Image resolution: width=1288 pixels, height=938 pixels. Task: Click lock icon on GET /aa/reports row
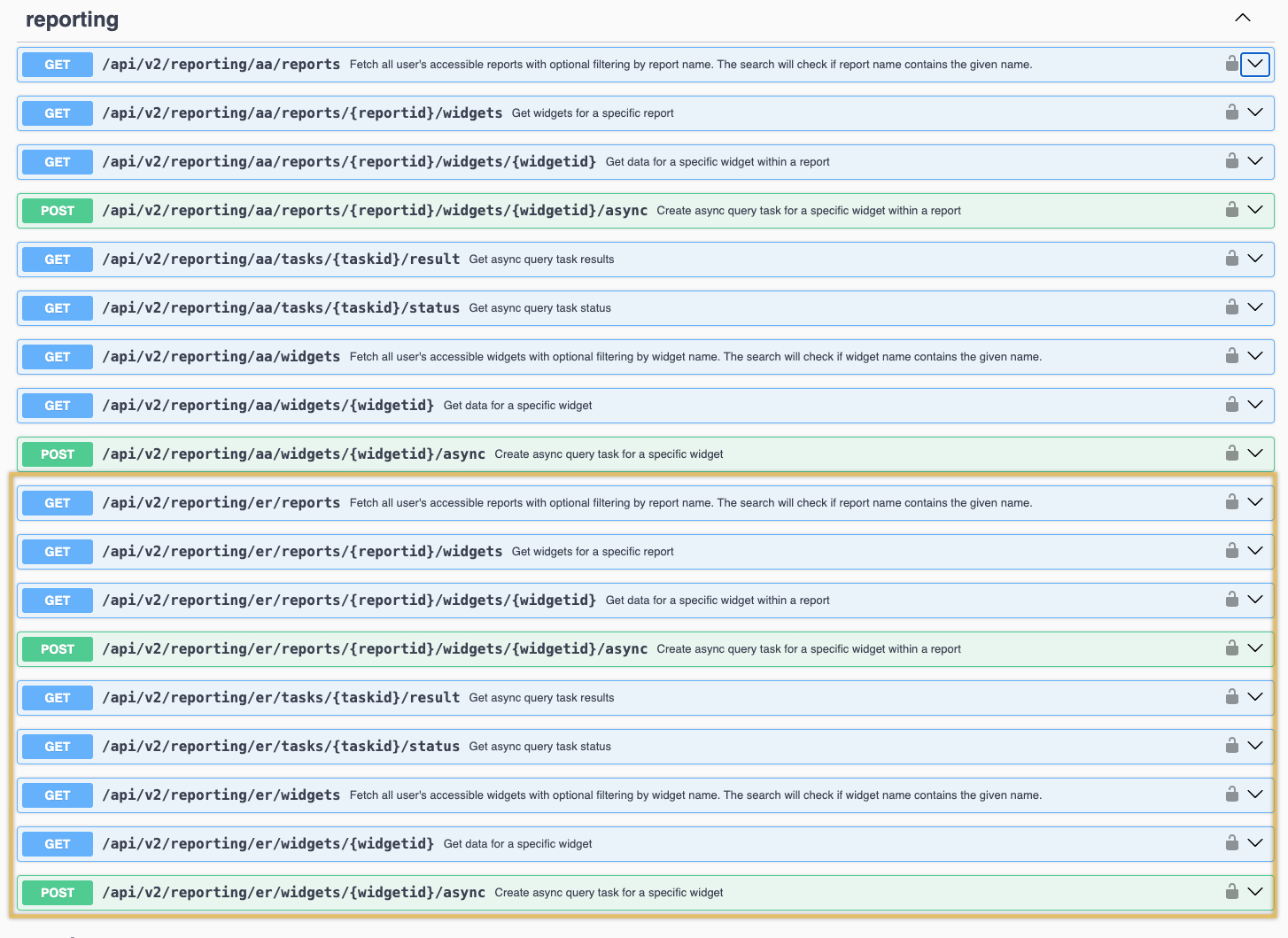[x=1231, y=64]
